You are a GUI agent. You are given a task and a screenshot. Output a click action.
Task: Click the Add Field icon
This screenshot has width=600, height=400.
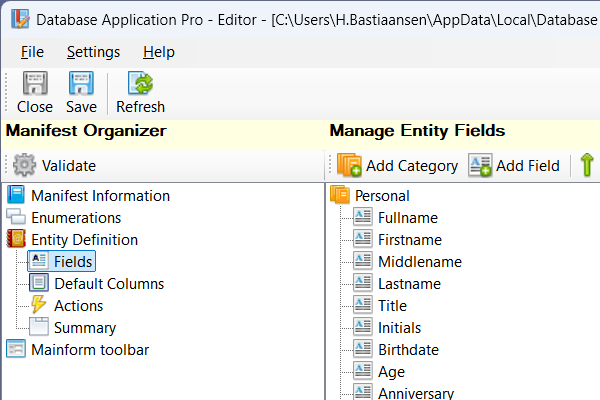(x=481, y=165)
